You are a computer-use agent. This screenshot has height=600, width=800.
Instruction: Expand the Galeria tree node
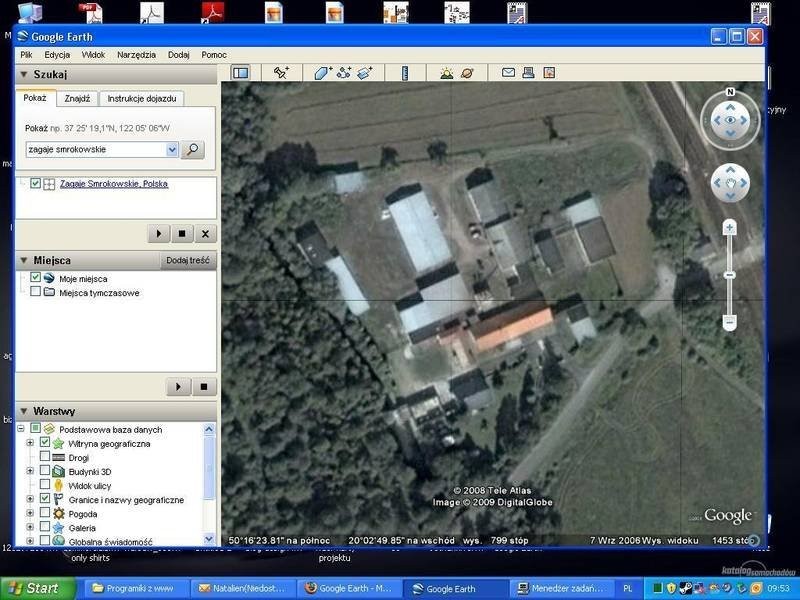coord(30,527)
